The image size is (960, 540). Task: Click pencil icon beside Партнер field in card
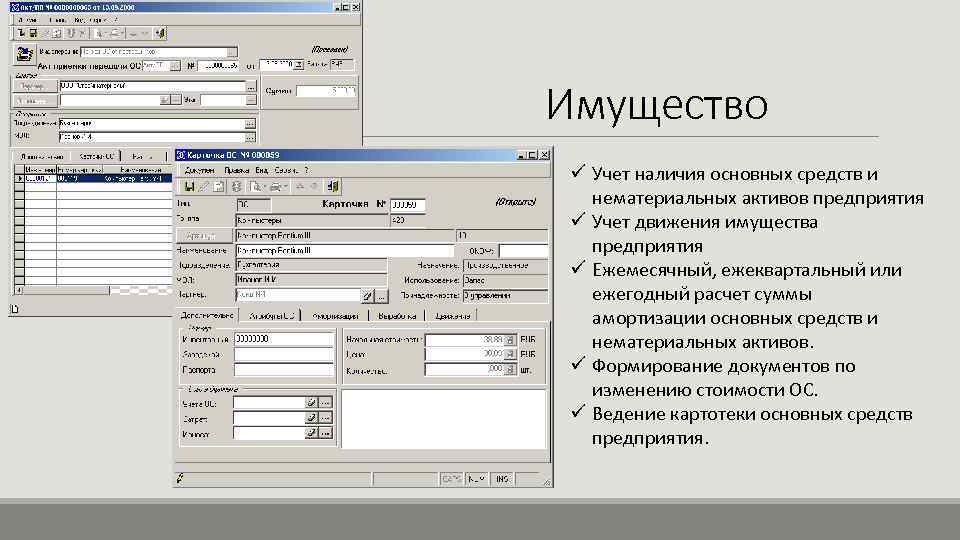(x=367, y=296)
